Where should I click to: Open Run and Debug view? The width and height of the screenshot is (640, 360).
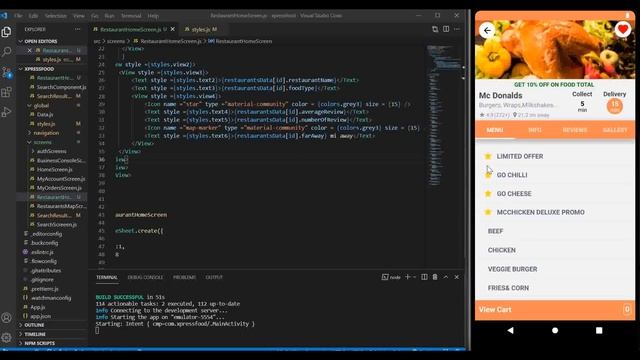click(7, 112)
